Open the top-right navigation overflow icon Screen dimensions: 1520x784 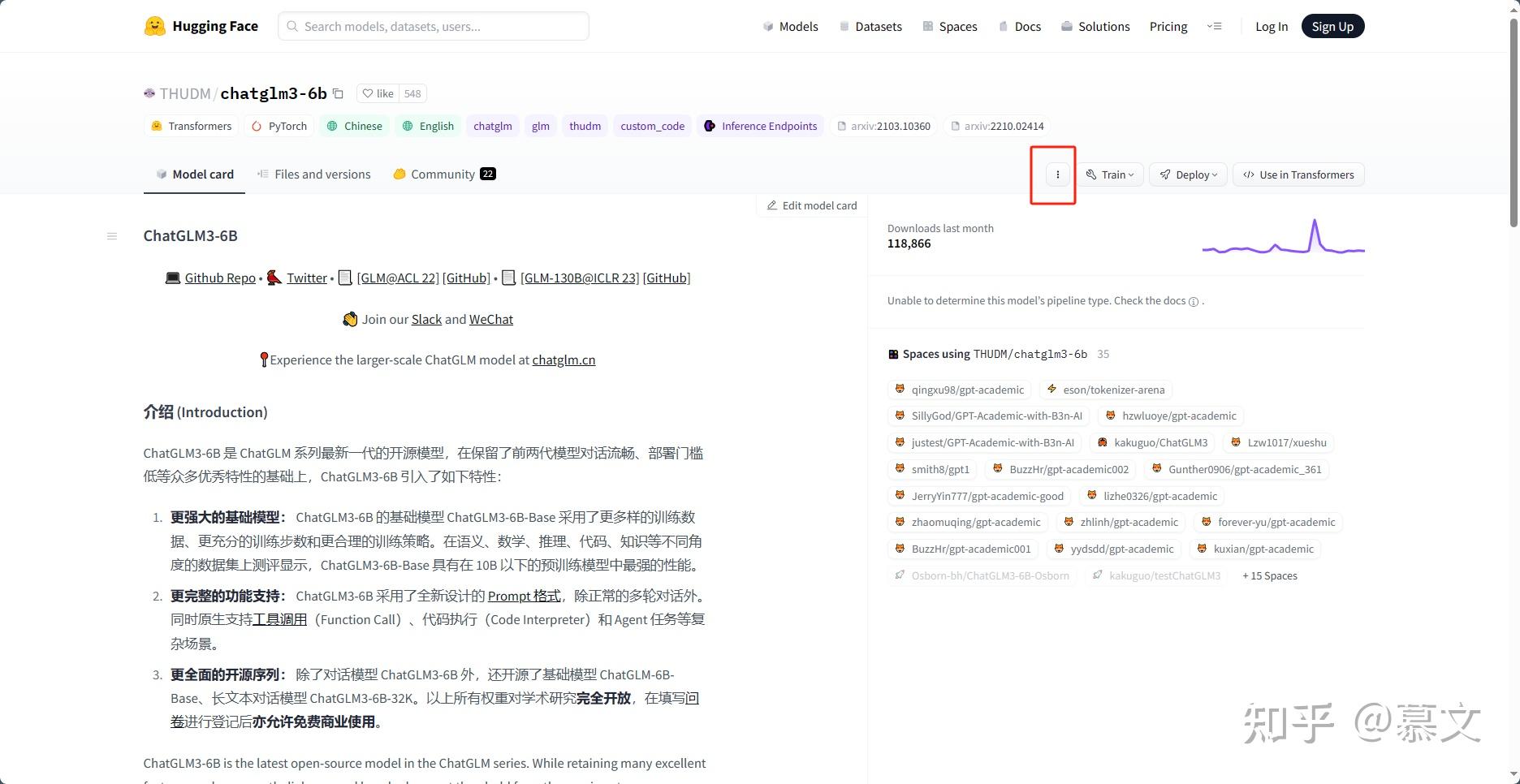pos(1215,25)
